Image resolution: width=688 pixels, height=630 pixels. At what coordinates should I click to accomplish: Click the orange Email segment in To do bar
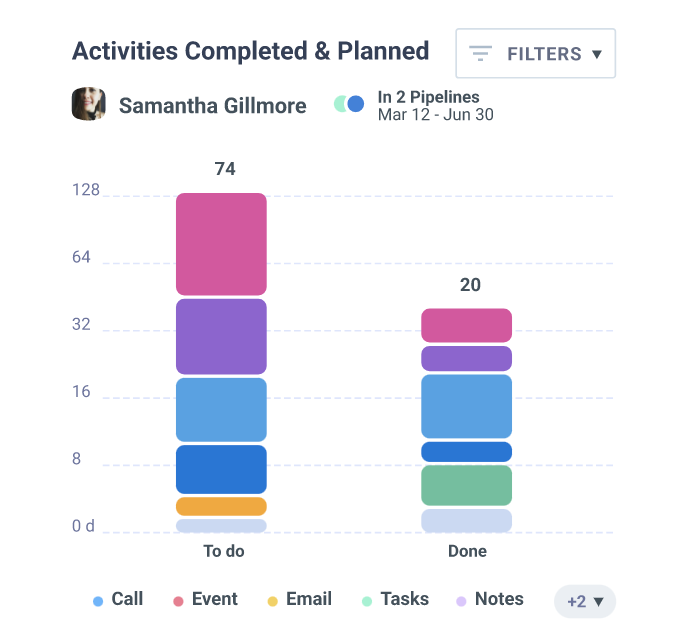point(221,506)
